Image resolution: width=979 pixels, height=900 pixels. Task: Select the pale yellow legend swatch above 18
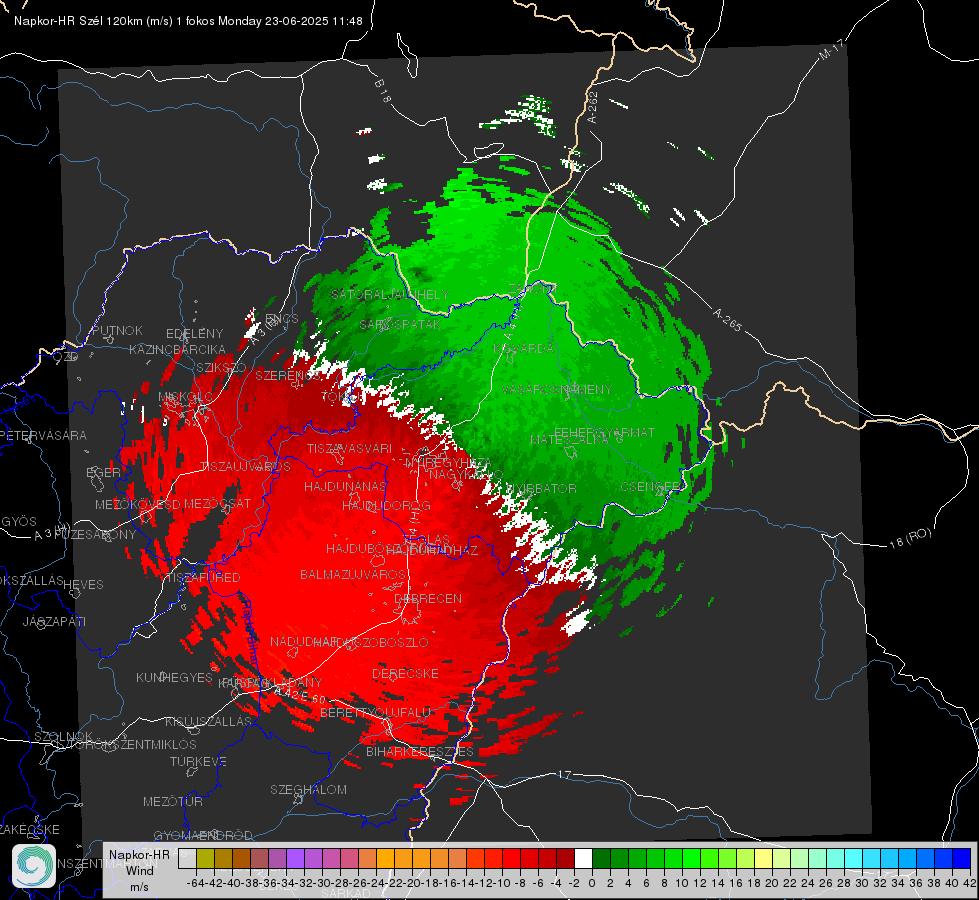764,859
